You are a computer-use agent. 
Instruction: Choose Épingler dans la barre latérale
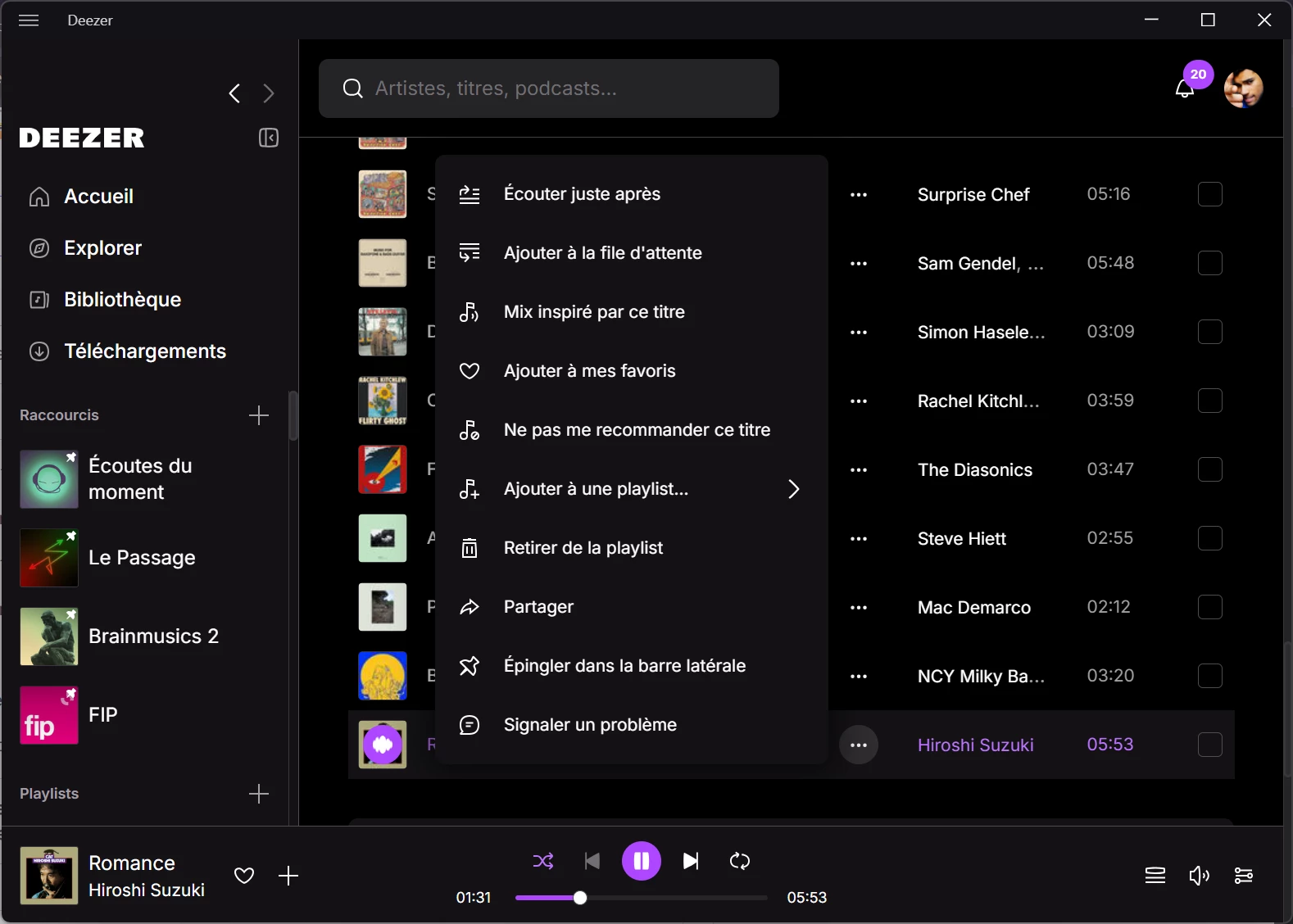click(x=632, y=666)
